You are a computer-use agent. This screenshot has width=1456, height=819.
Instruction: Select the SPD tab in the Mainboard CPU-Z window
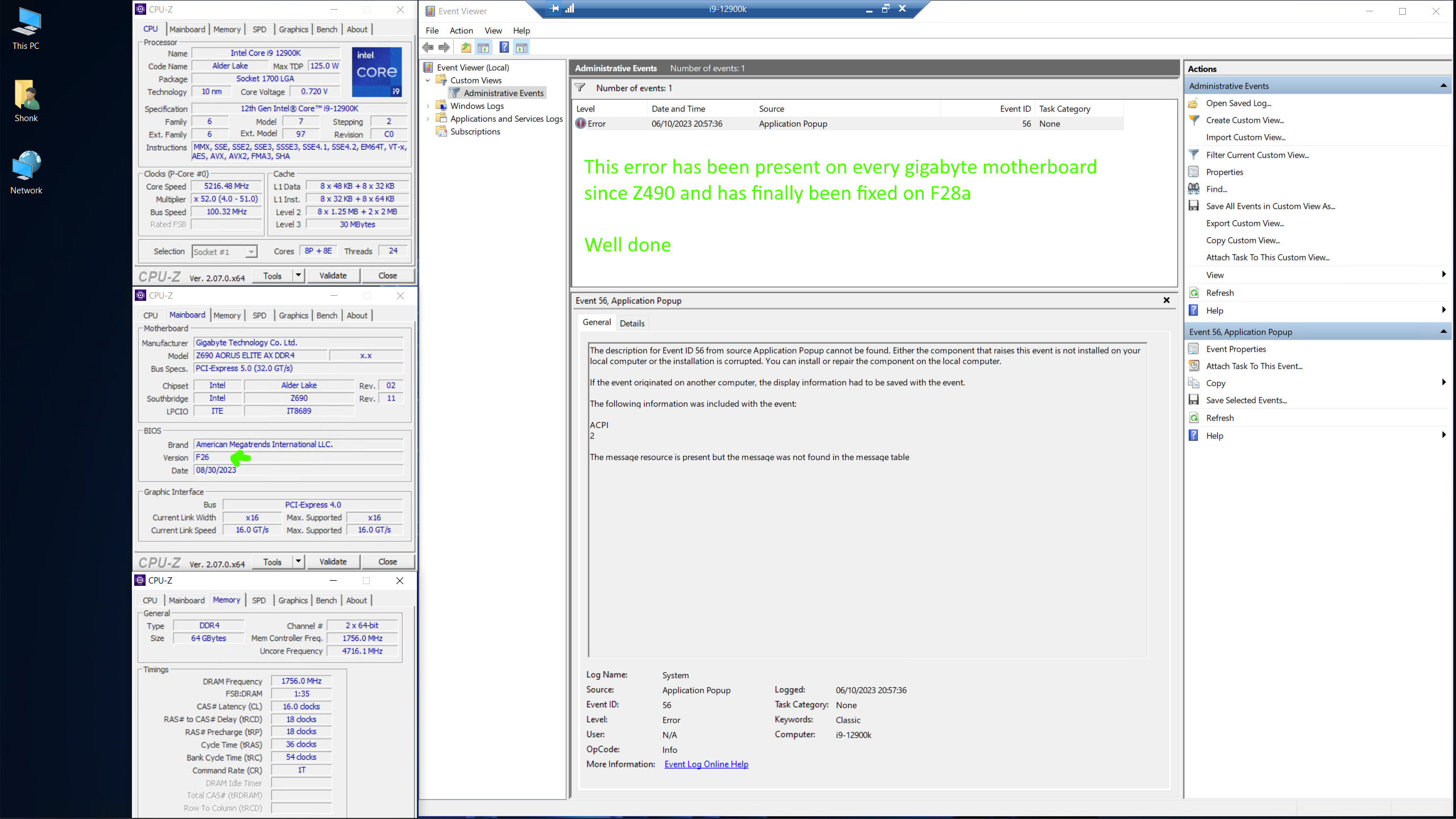pos(259,315)
